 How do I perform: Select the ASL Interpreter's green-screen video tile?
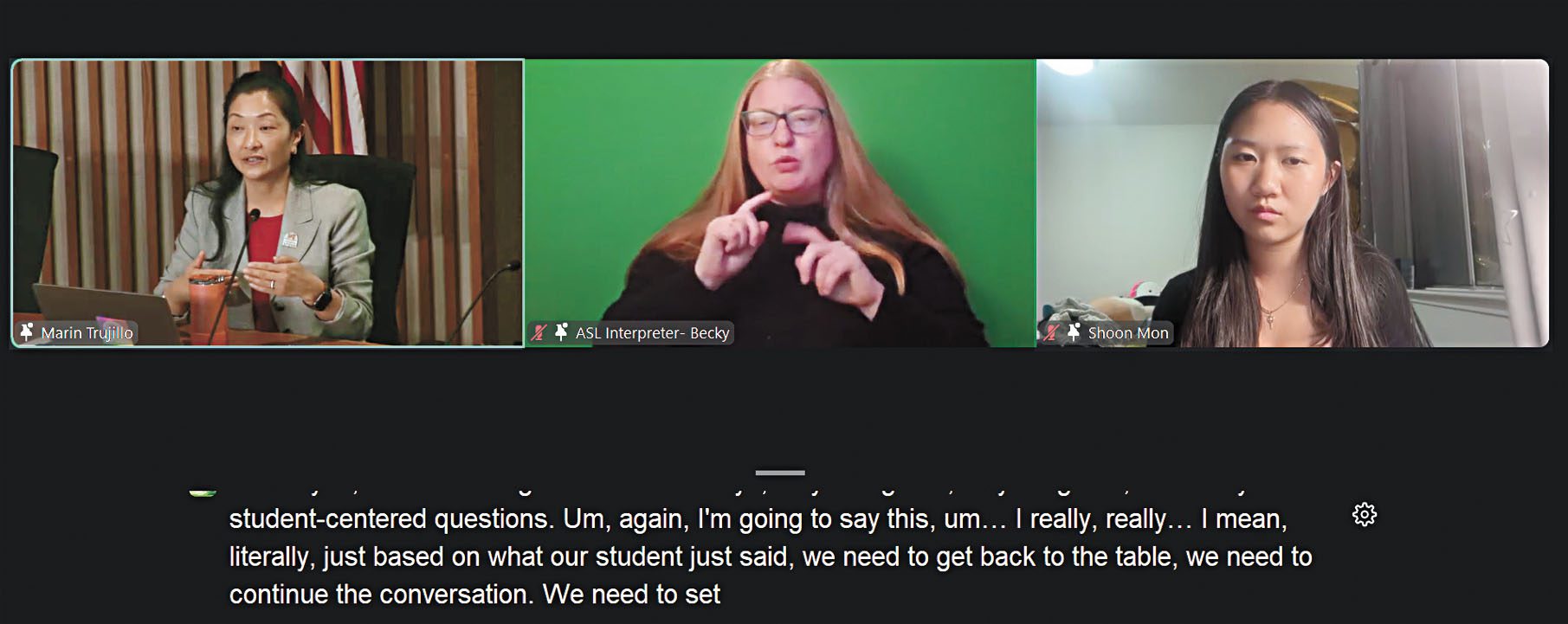pyautogui.click(x=780, y=203)
